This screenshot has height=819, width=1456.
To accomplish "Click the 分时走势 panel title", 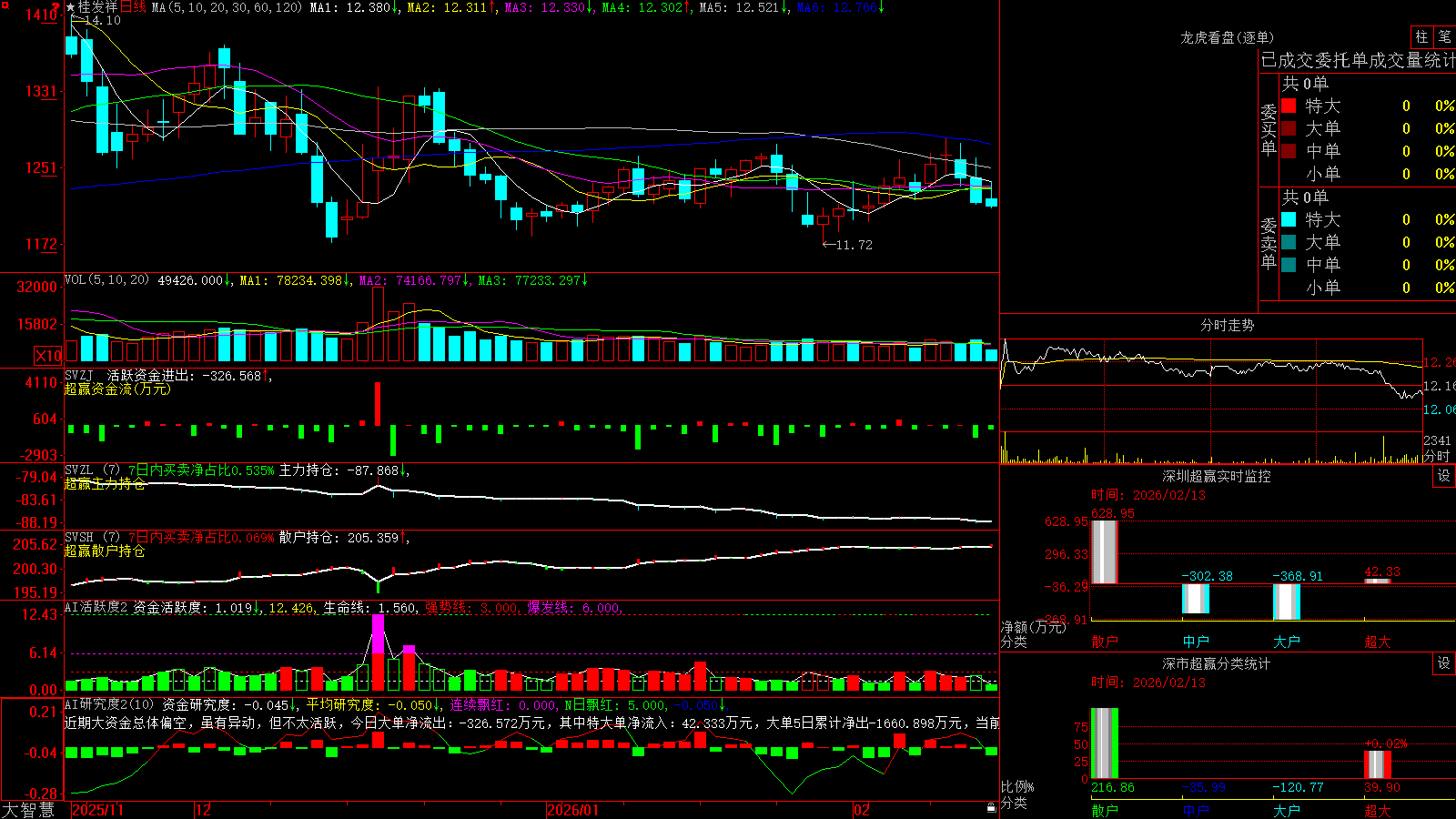I will pyautogui.click(x=1227, y=325).
